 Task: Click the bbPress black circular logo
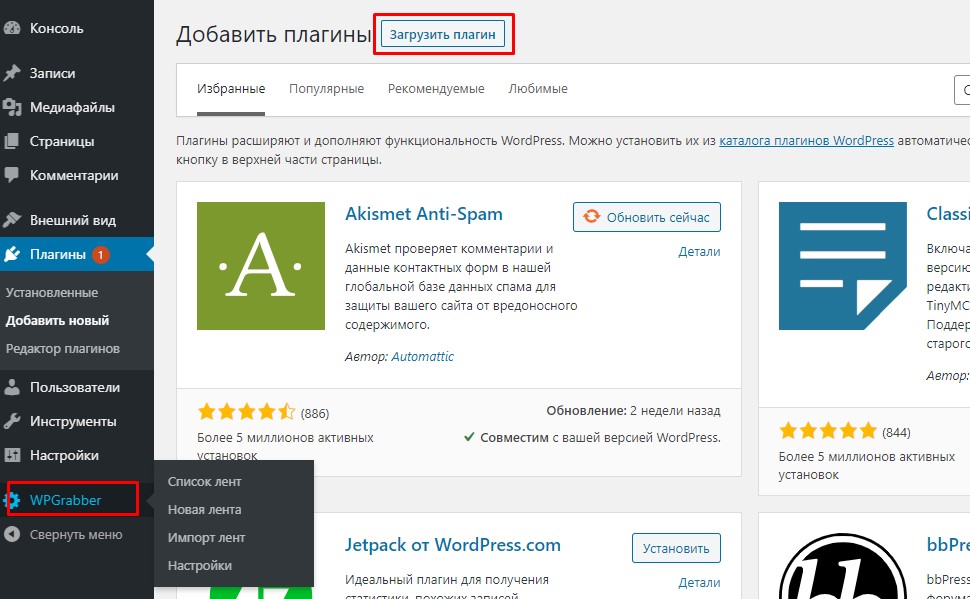(843, 566)
